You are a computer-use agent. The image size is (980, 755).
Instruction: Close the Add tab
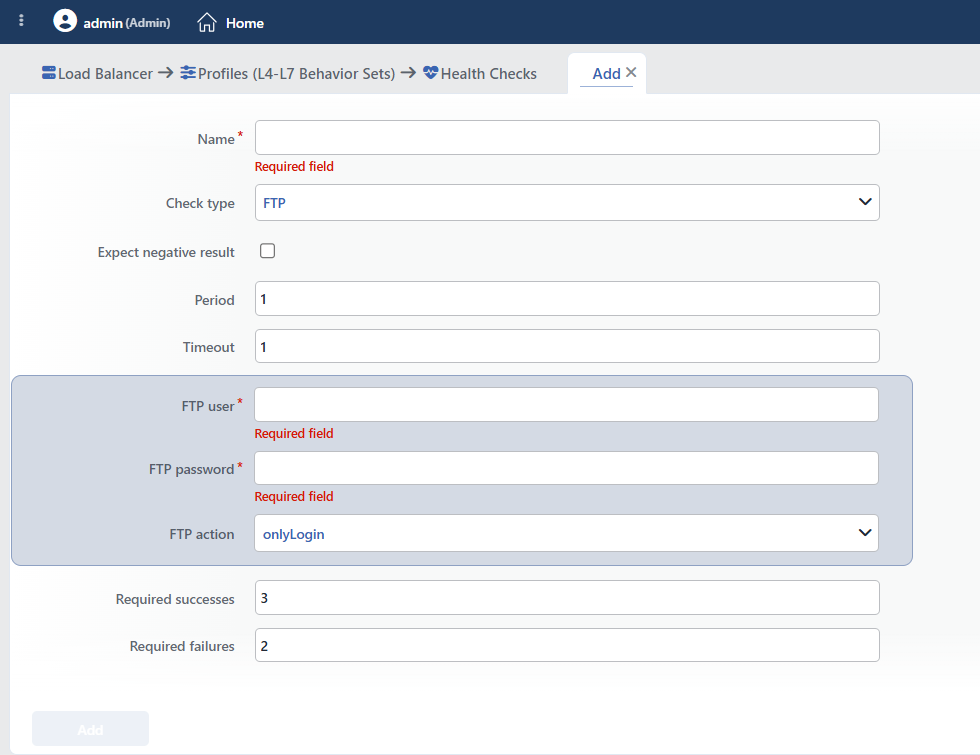(631, 72)
